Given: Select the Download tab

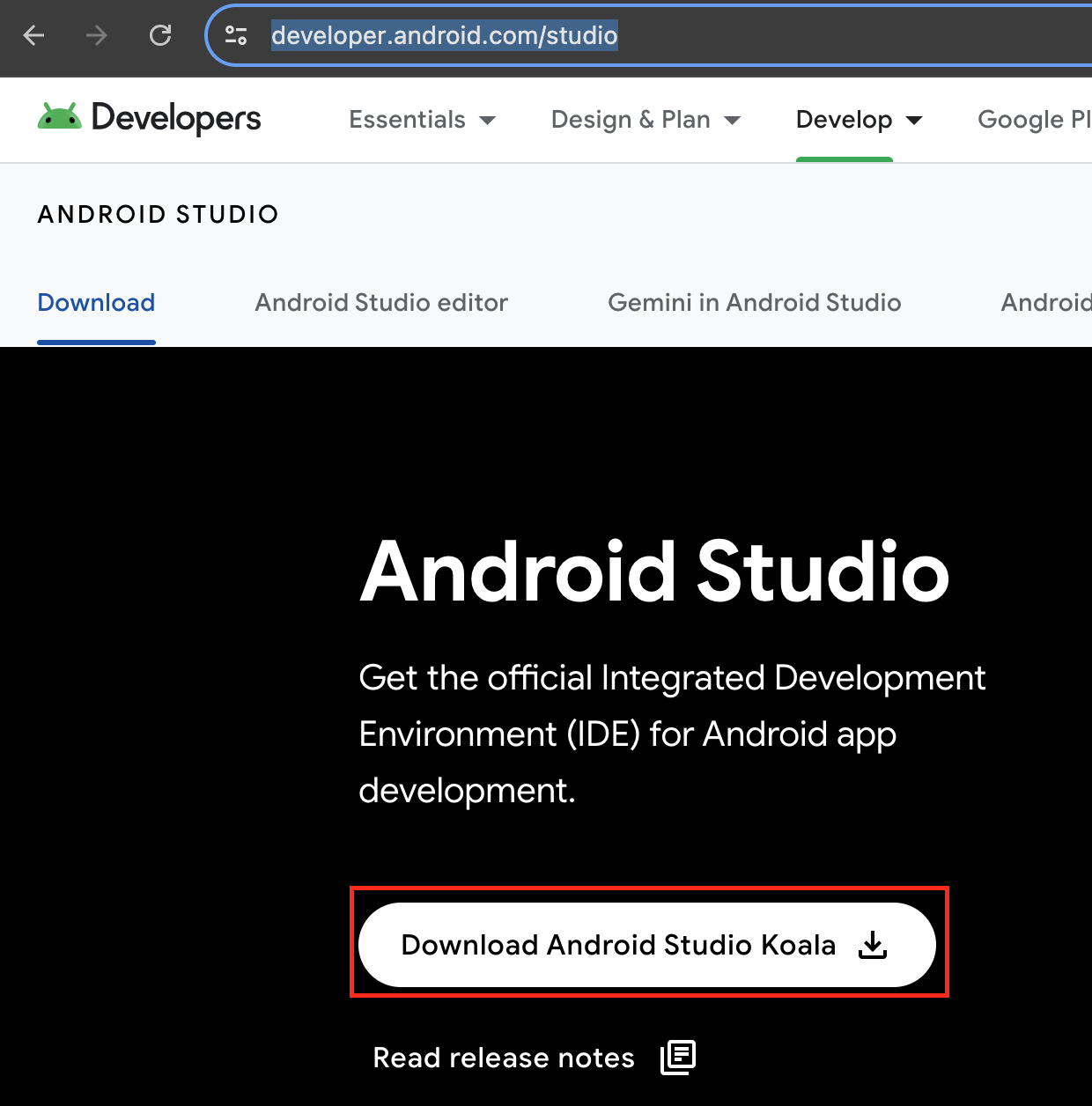Looking at the screenshot, I should (x=96, y=303).
